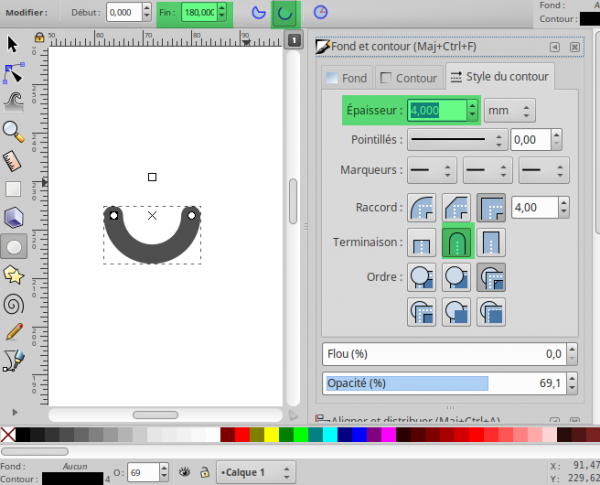The width and height of the screenshot is (600, 485).
Task: Activate the Star and polygon tool
Action: point(14,275)
